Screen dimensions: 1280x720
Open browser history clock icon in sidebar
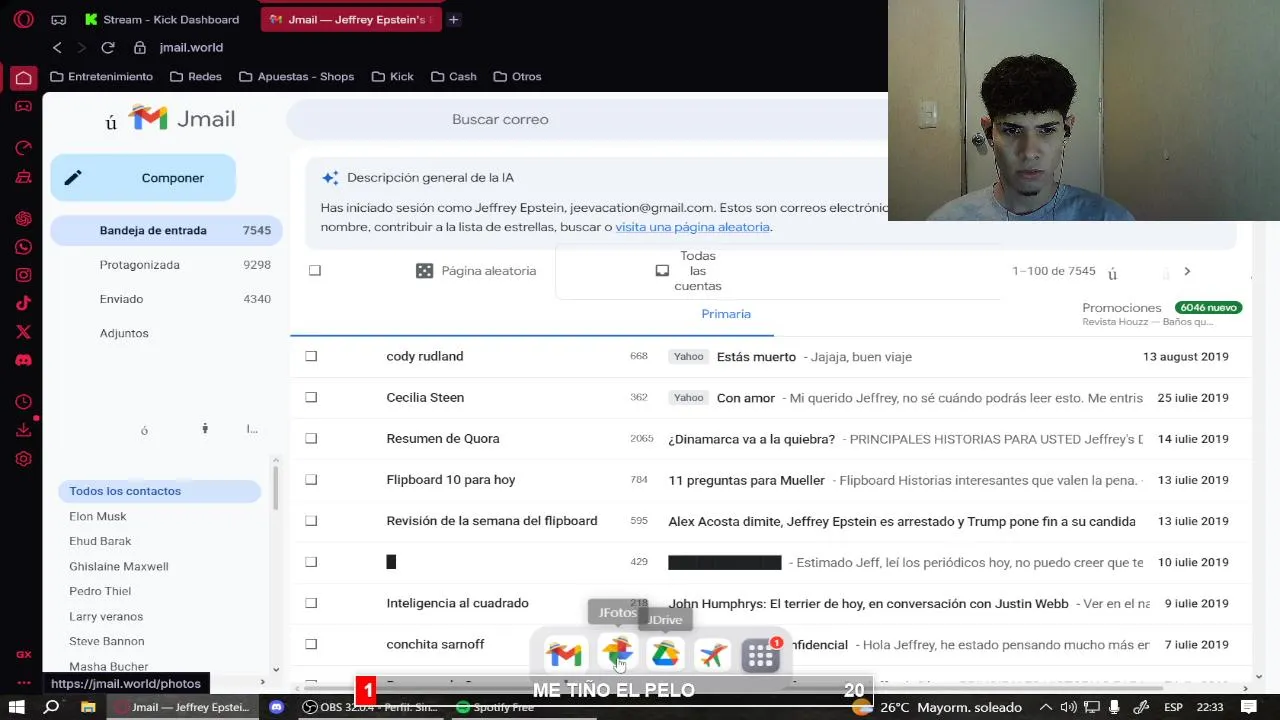tap(23, 402)
